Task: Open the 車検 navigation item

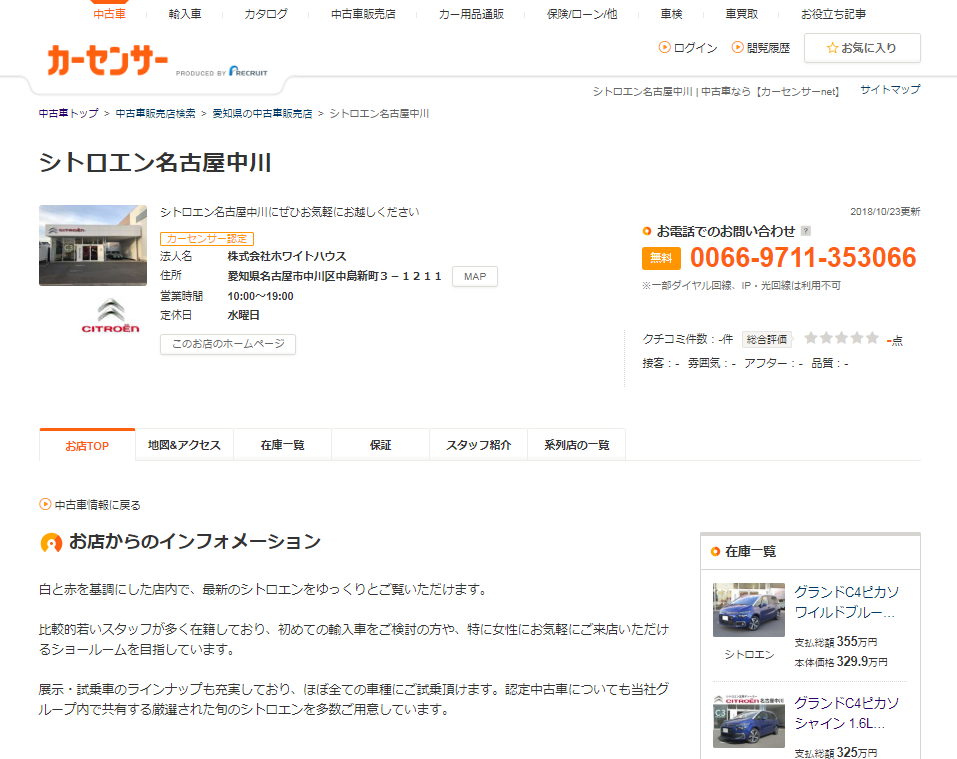Action: tap(671, 13)
